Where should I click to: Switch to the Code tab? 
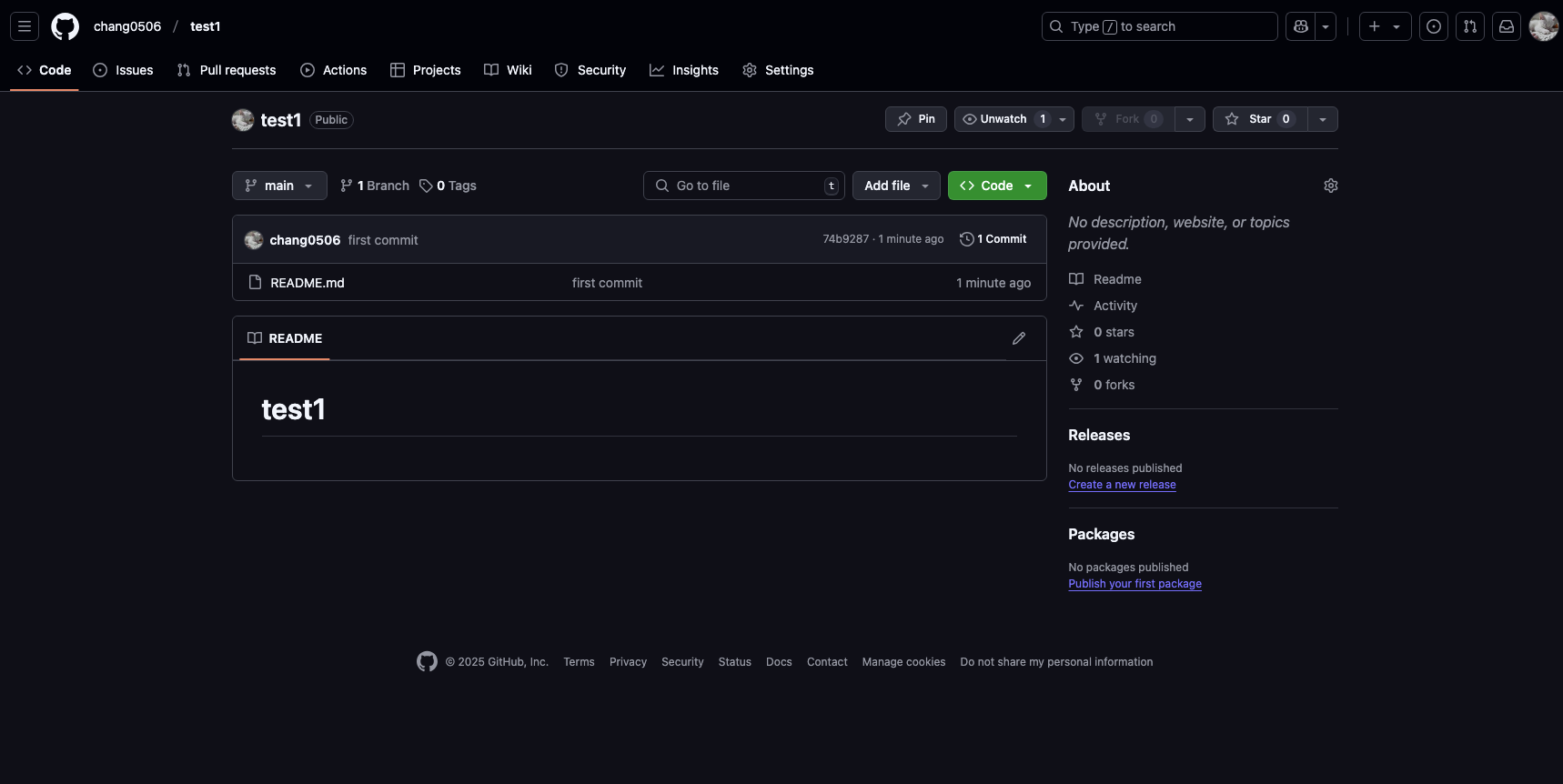point(45,70)
